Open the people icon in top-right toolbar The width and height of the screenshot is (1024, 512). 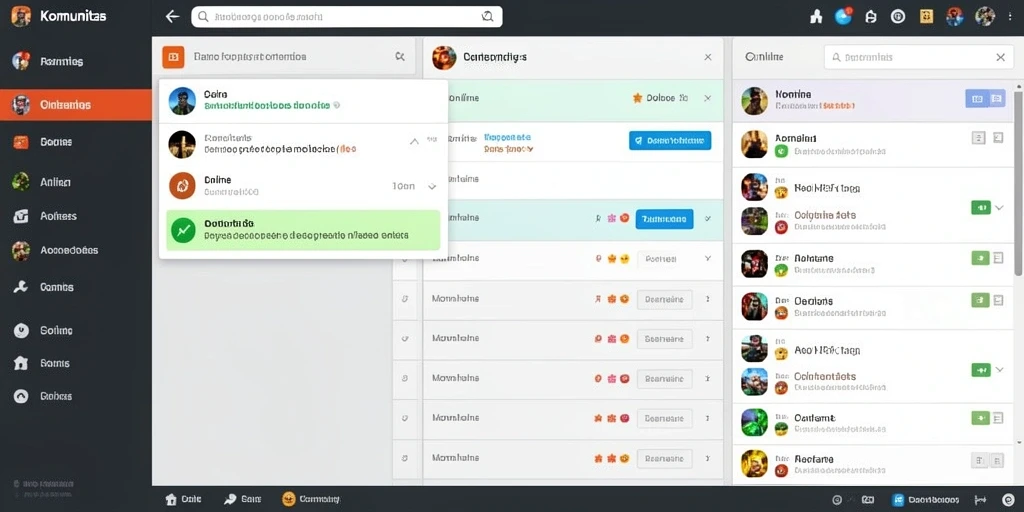point(816,17)
